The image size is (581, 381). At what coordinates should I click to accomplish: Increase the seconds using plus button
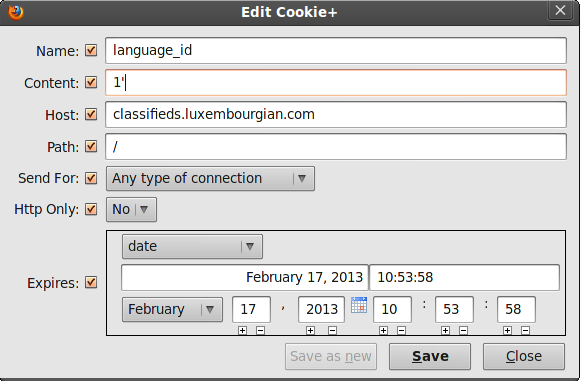pyautogui.click(x=507, y=330)
